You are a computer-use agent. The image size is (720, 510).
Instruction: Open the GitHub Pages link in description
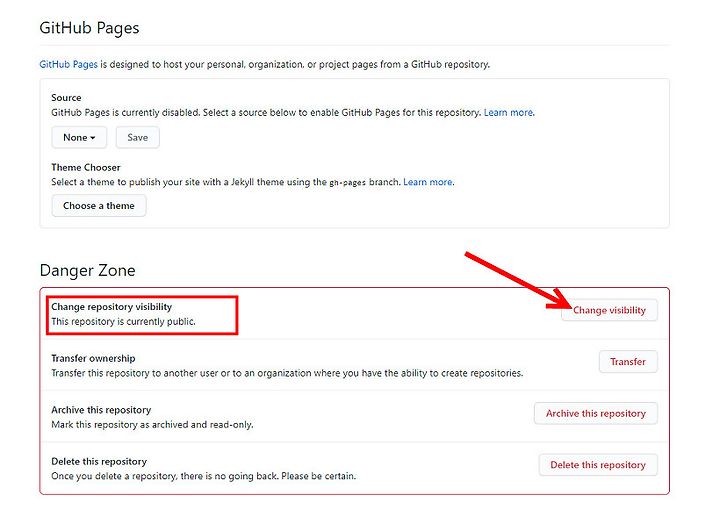[68, 64]
